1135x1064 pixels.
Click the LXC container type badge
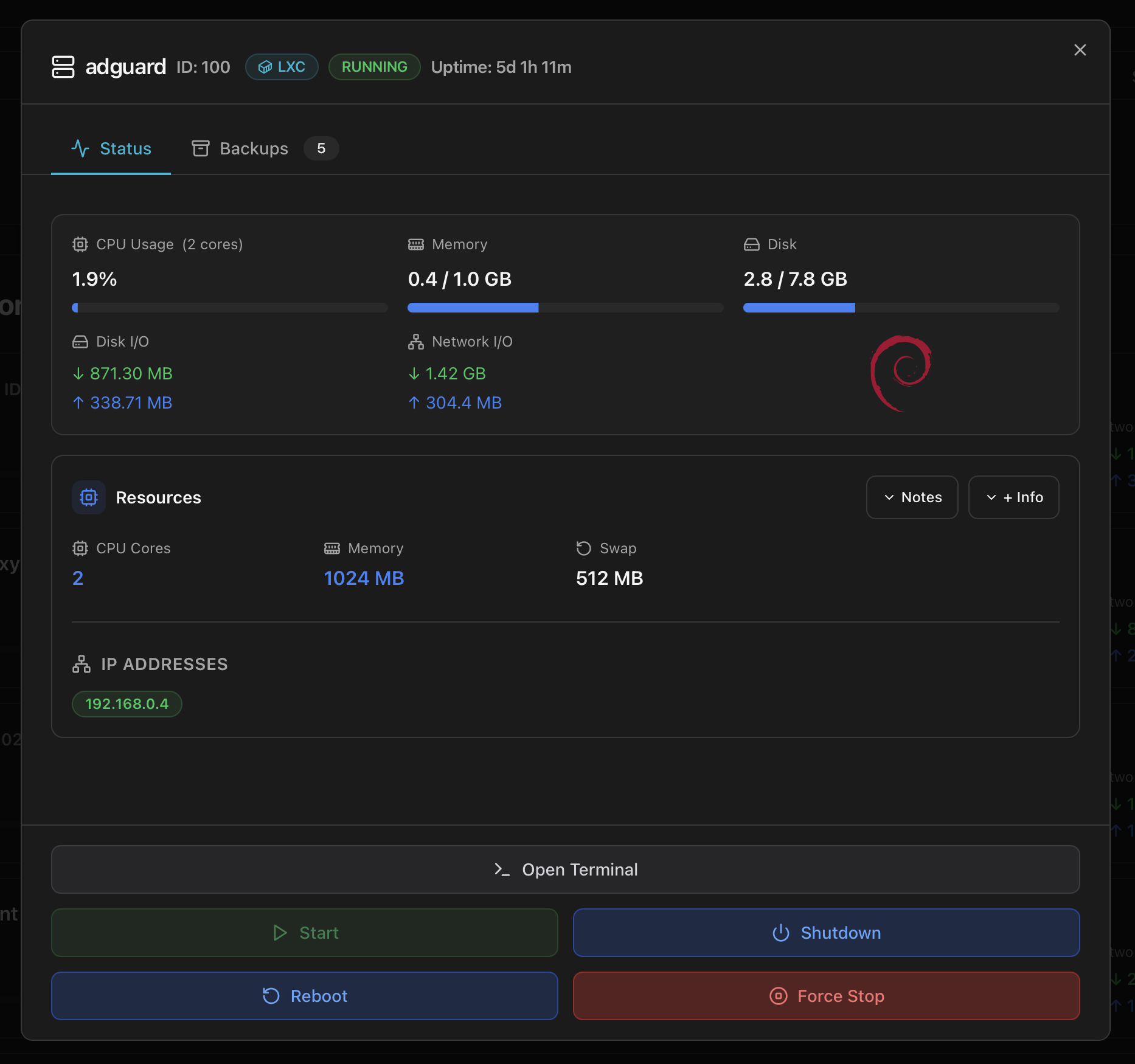coord(282,67)
